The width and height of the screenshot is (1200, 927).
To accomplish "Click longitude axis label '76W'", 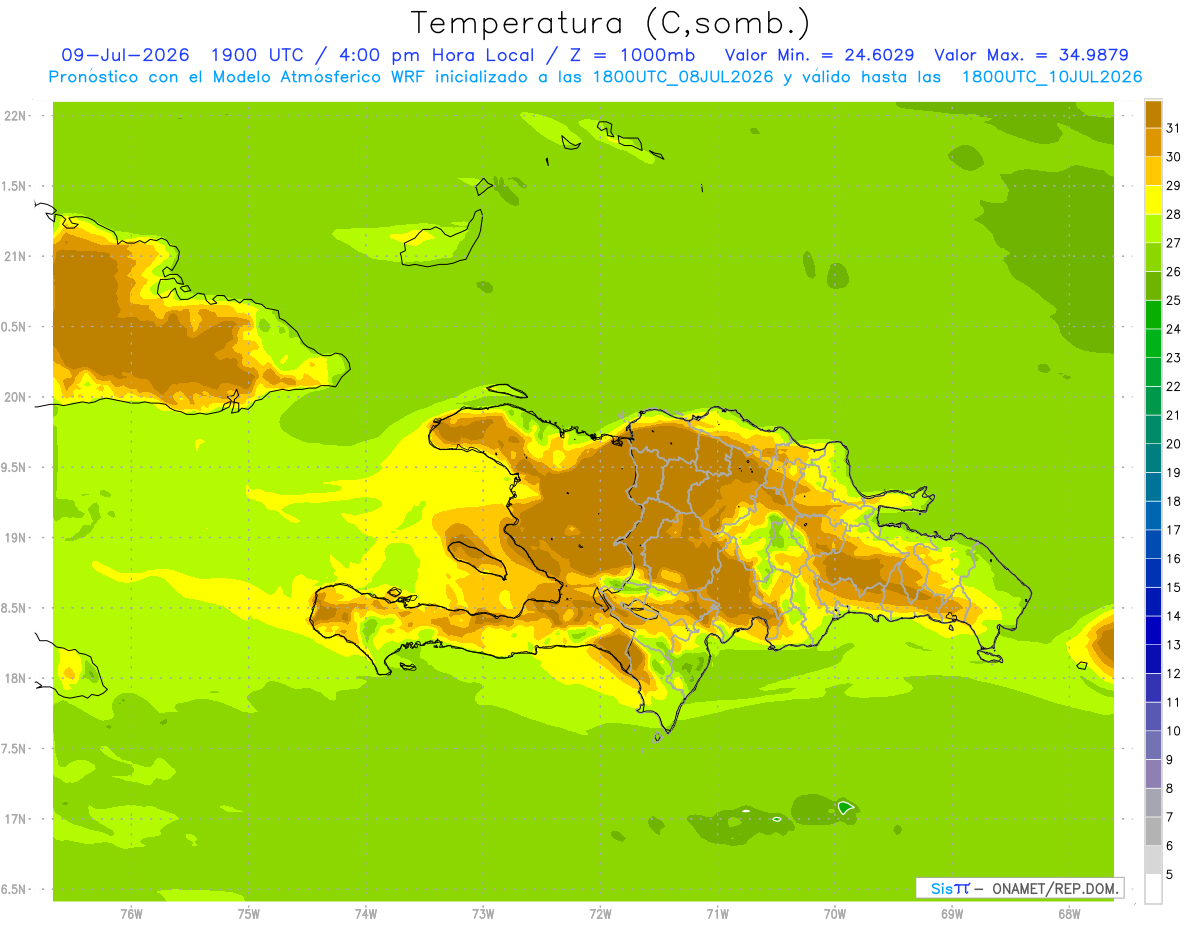I will 131,914.
